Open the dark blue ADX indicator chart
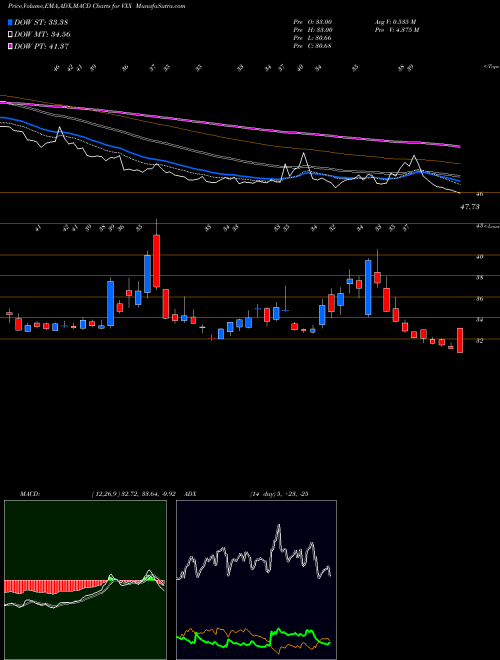This screenshot has width=500, height=660. click(x=256, y=580)
